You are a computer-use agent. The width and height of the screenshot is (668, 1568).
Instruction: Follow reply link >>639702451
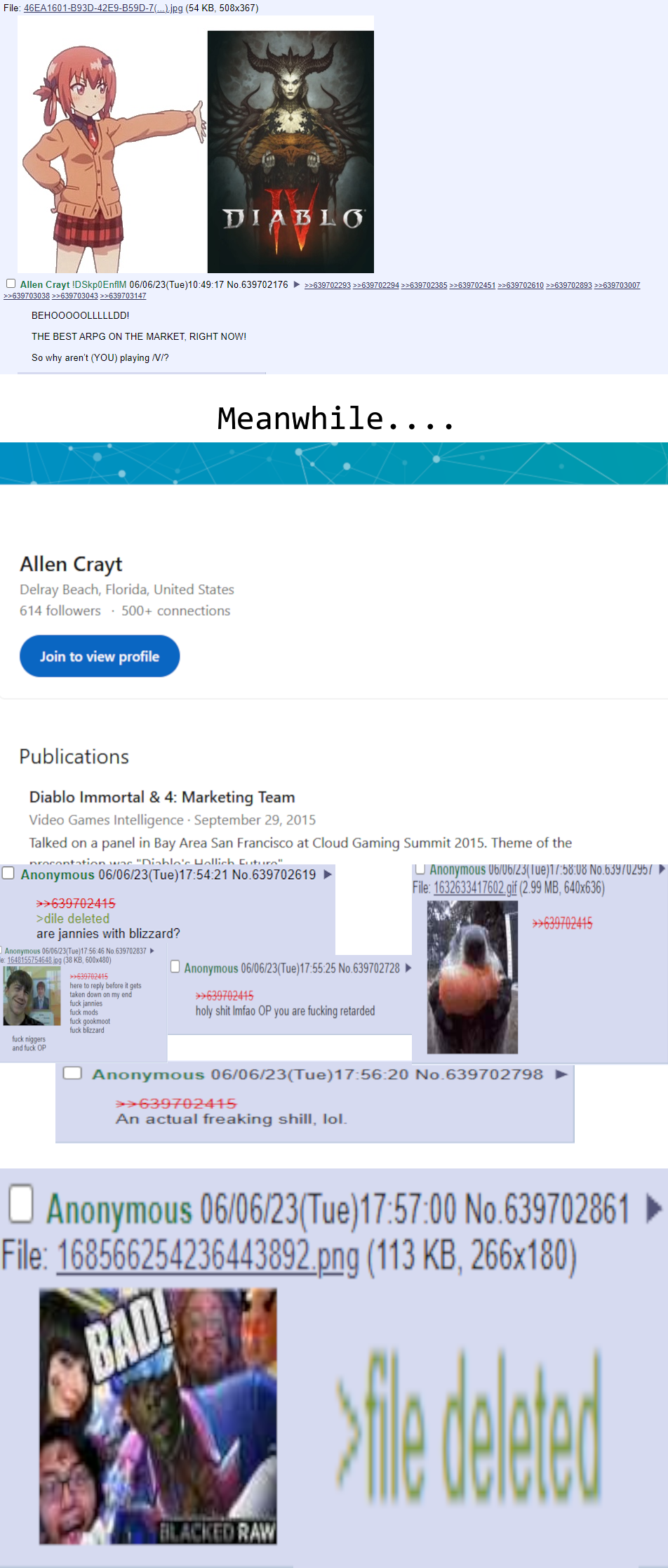point(473,285)
